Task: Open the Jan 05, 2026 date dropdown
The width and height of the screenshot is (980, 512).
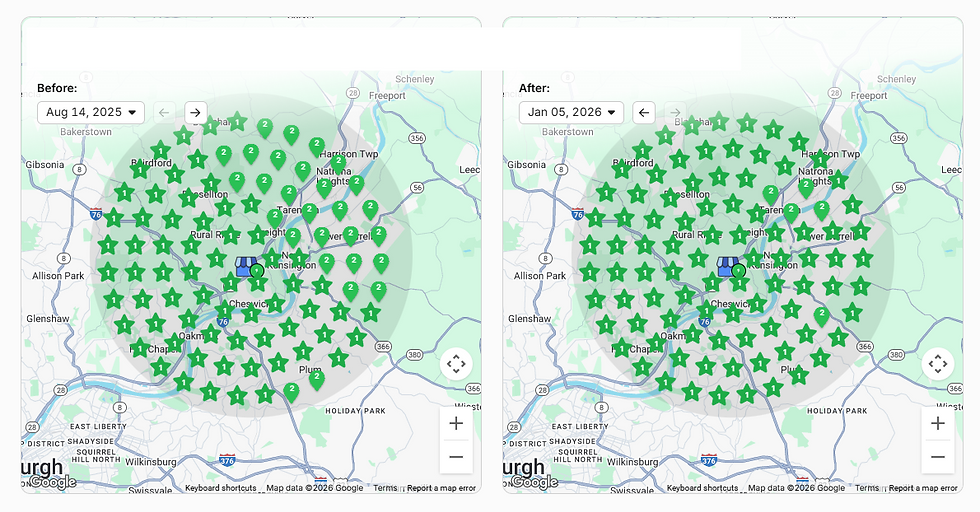Action: pyautogui.click(x=571, y=113)
